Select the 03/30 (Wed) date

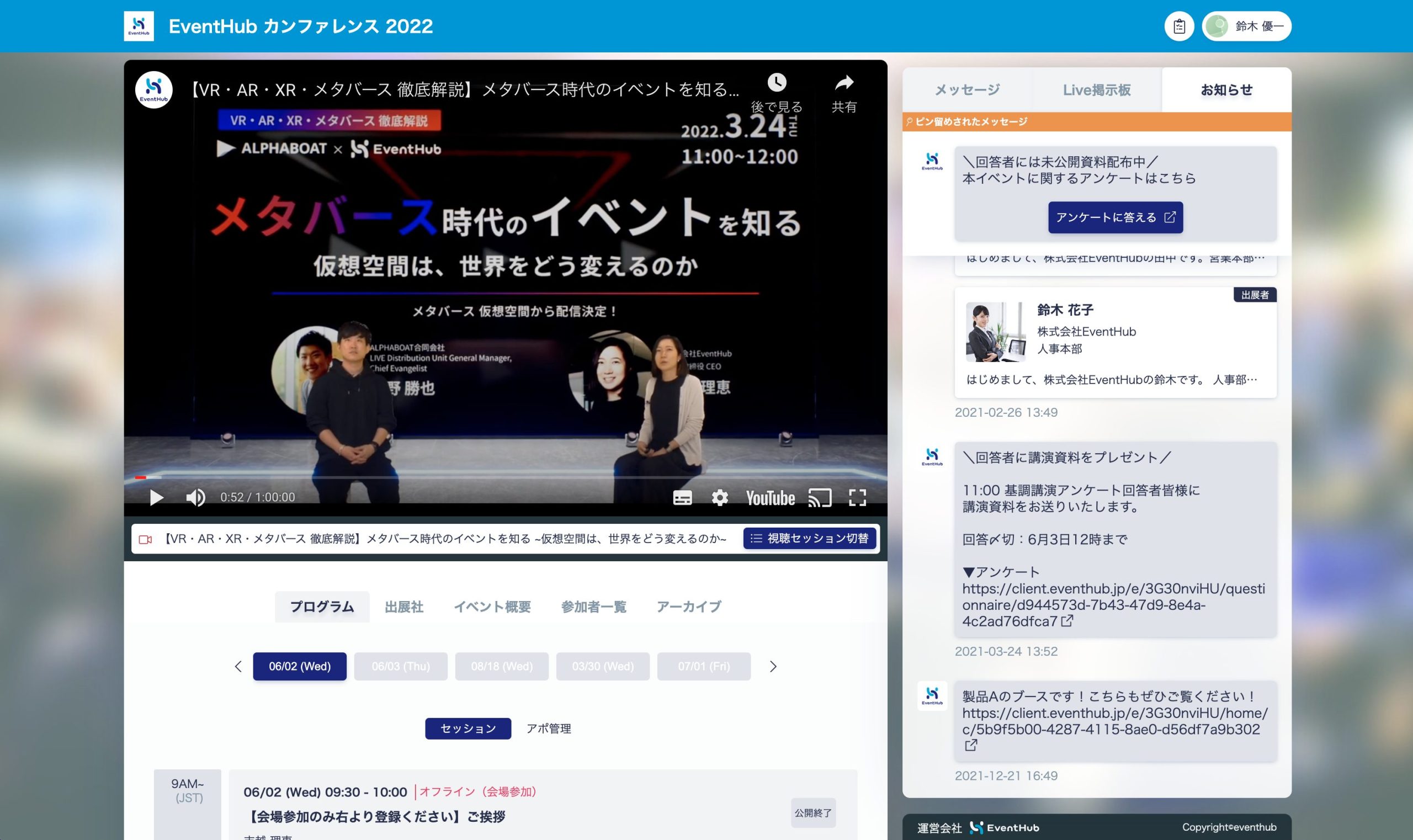(x=603, y=666)
